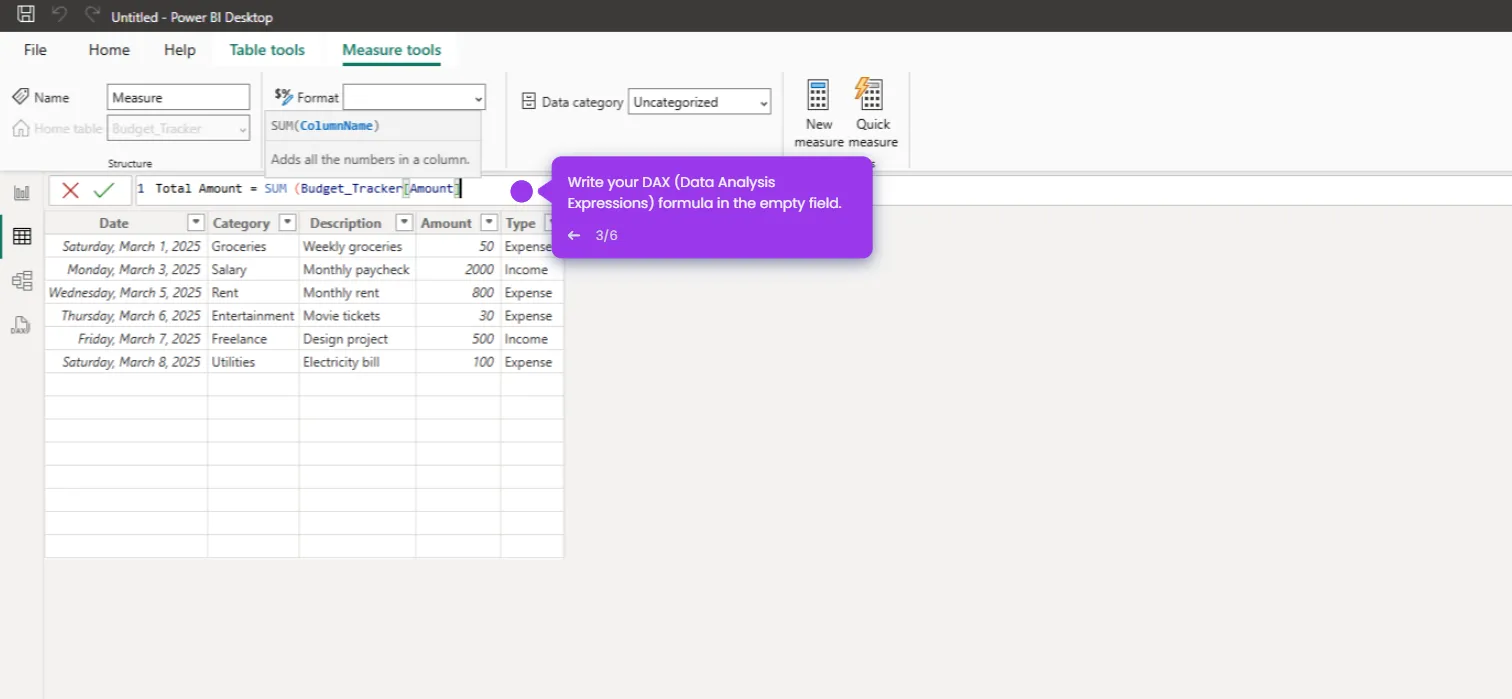Screen dimensions: 1512x699
Task: Click the Groceries category cell
Action: pos(253,246)
